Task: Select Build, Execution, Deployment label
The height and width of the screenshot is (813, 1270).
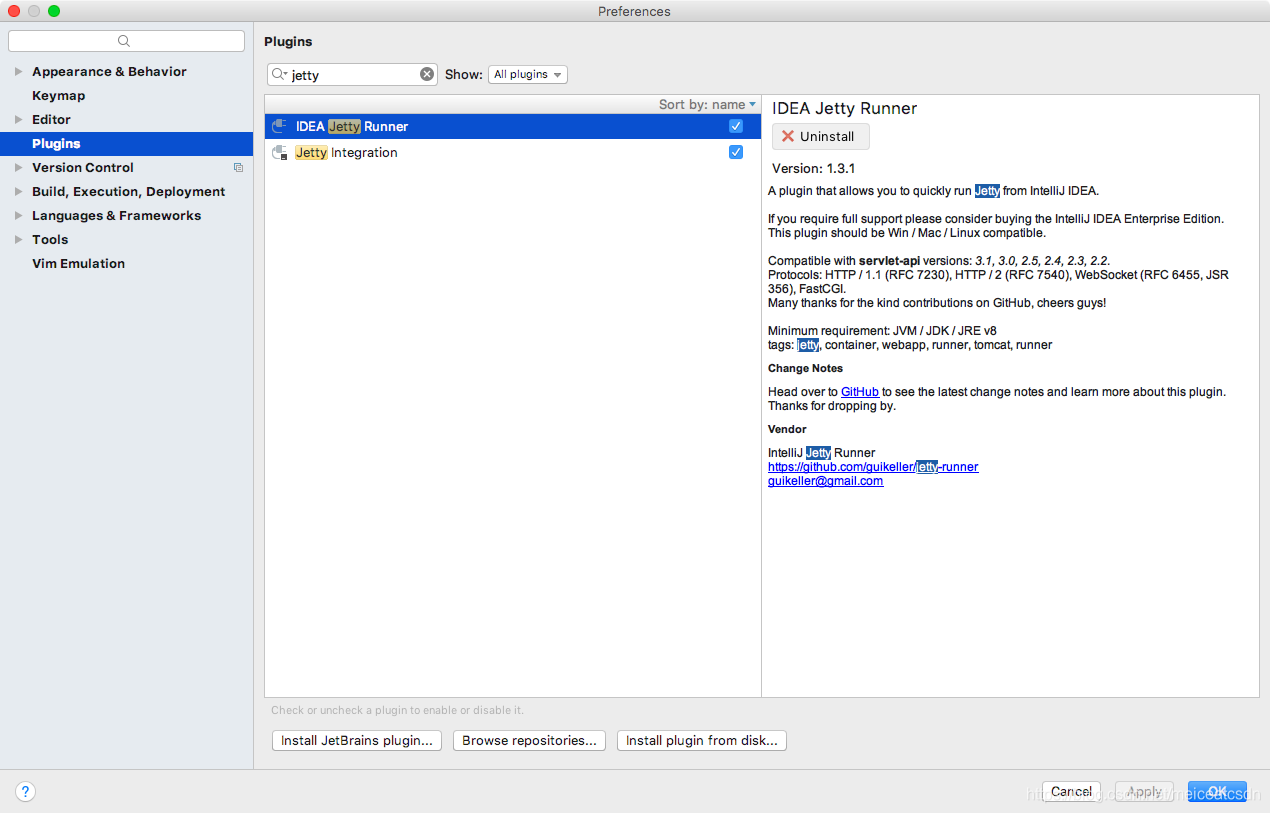Action: click(128, 192)
